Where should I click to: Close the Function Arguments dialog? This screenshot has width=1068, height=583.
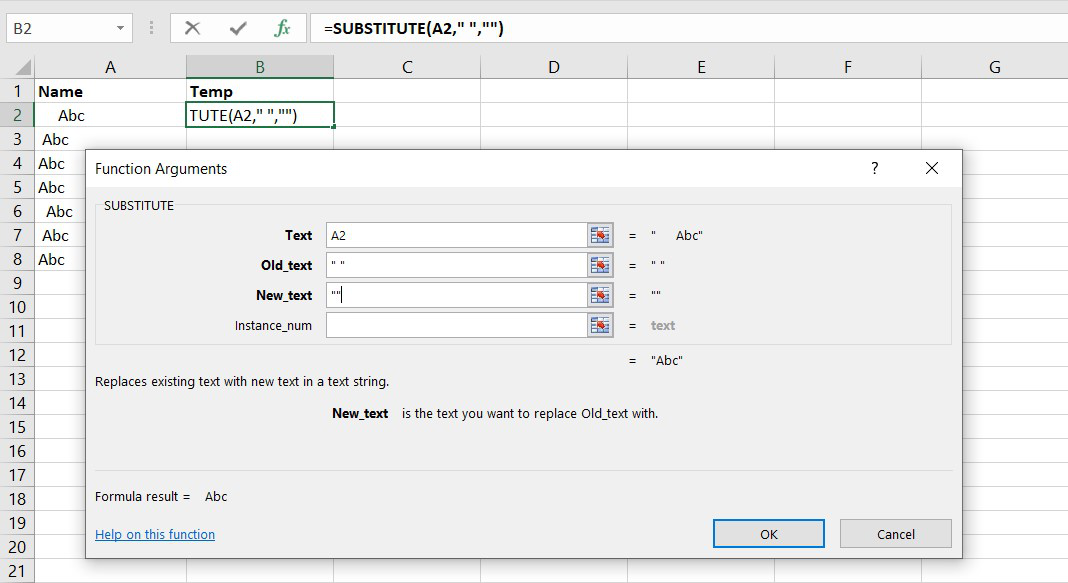coord(932,169)
